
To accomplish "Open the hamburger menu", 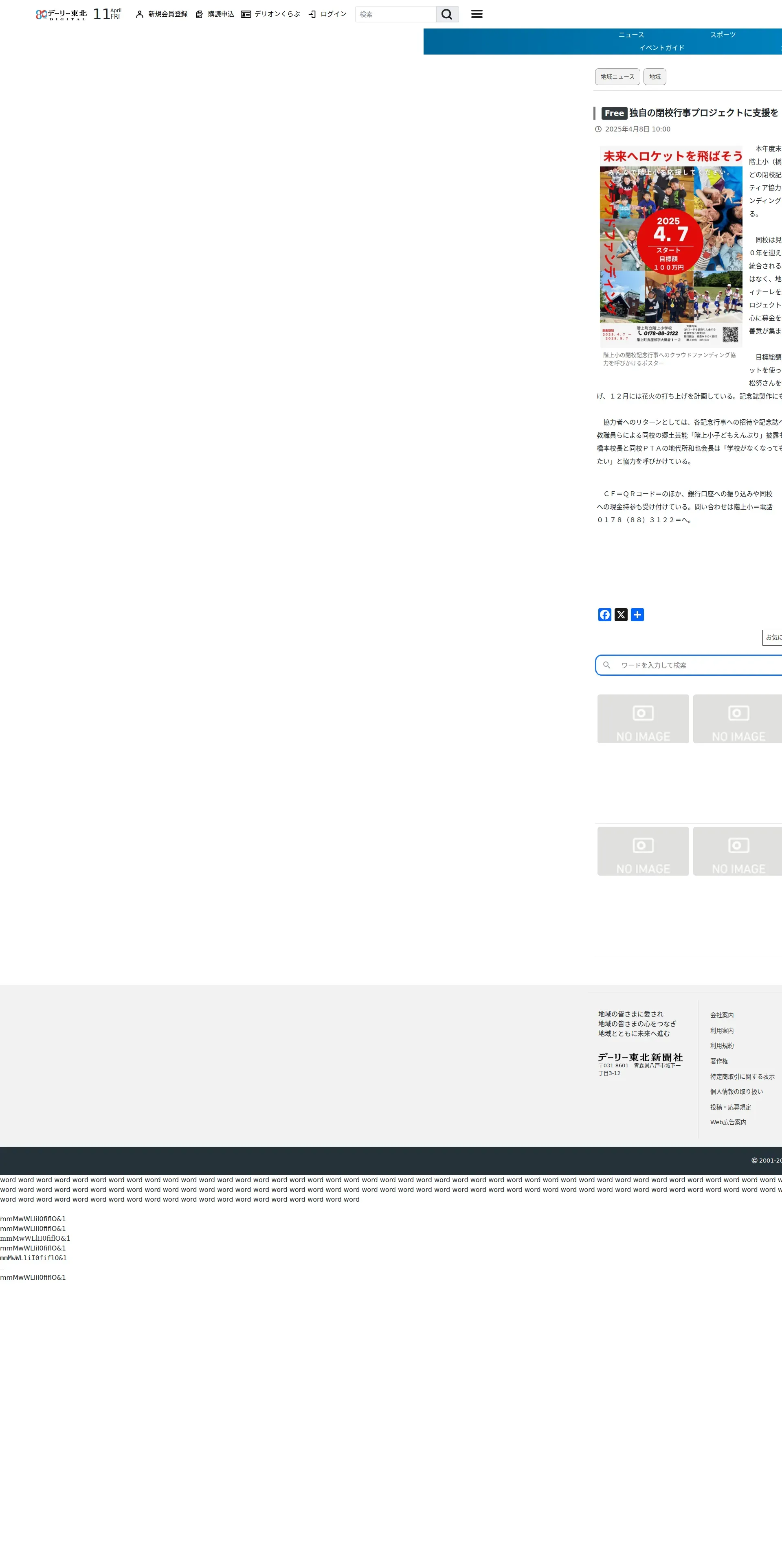I will pos(477,14).
